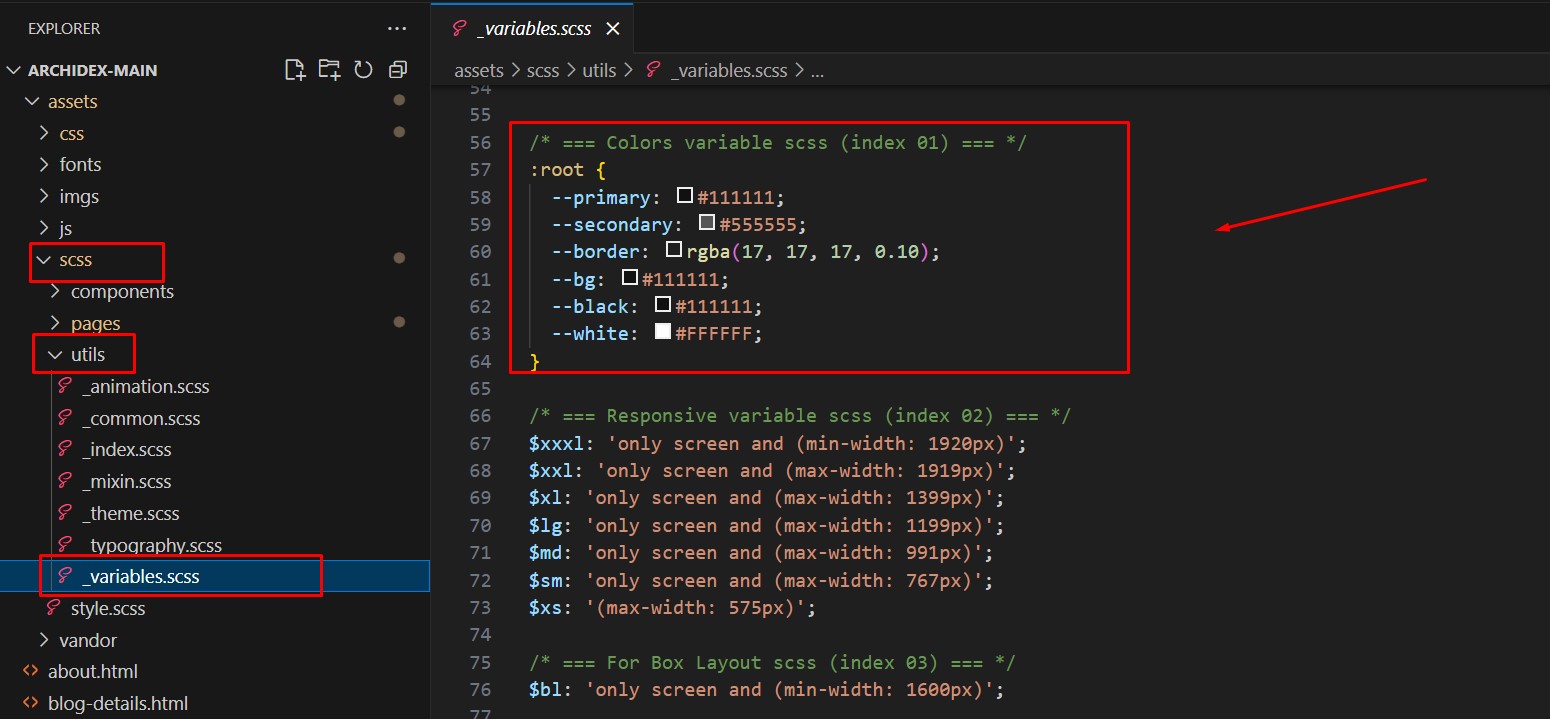Collapse the utils folder

55,355
